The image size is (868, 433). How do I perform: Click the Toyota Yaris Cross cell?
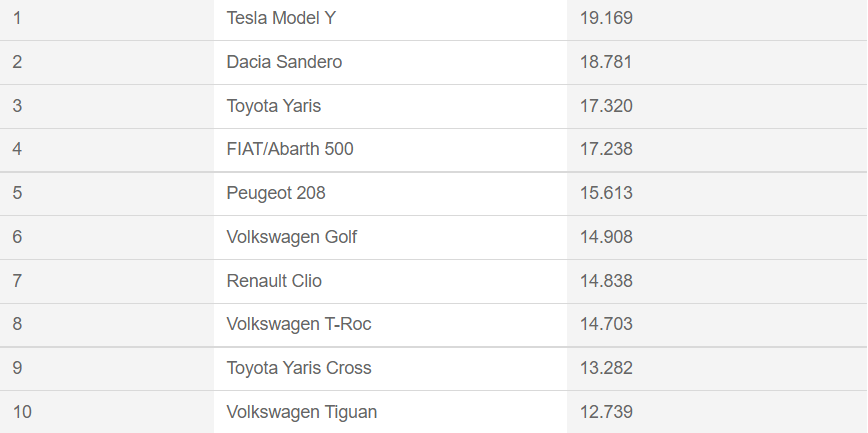(299, 368)
